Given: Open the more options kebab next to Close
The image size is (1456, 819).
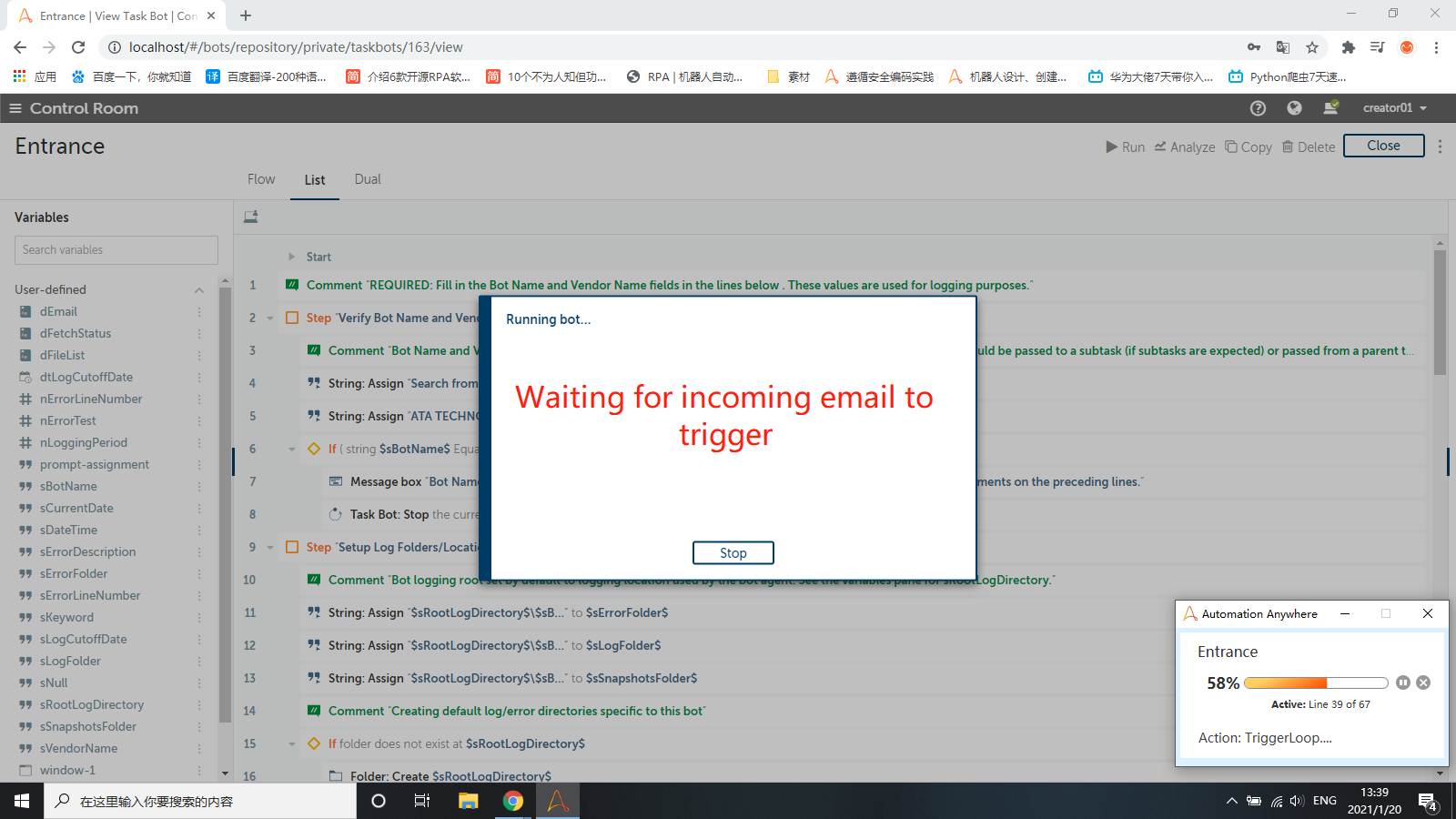Looking at the screenshot, I should (1440, 147).
